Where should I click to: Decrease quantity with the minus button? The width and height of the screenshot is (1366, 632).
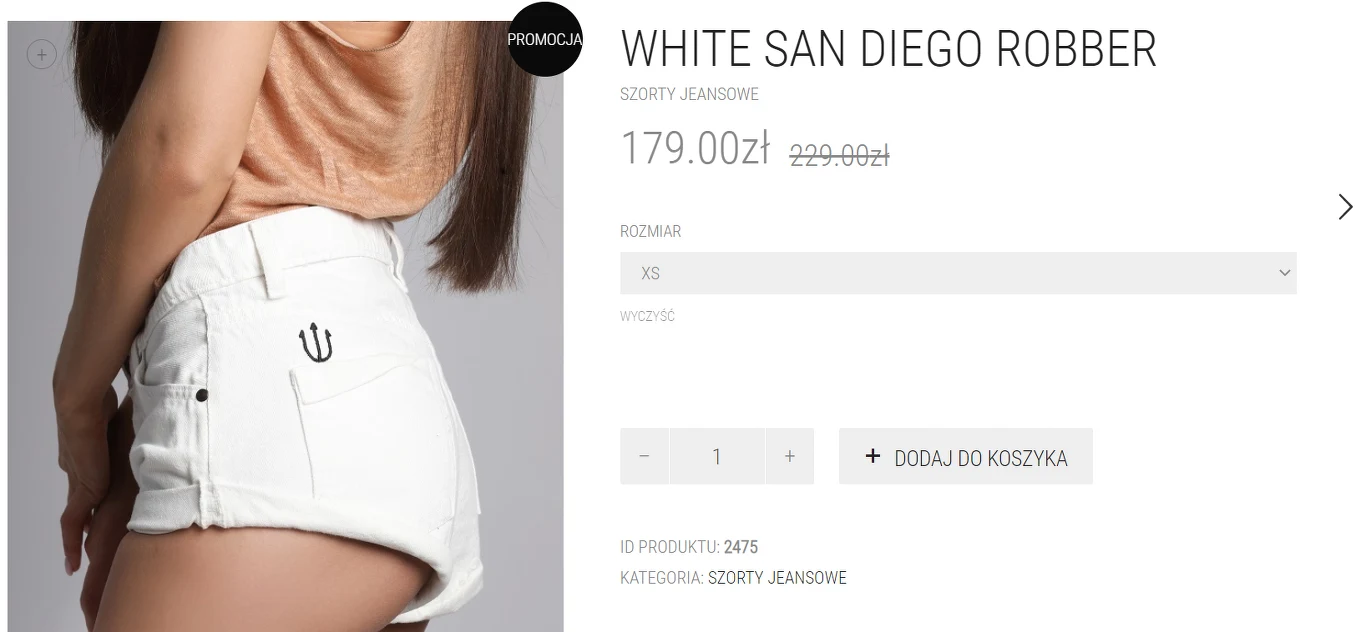644,456
